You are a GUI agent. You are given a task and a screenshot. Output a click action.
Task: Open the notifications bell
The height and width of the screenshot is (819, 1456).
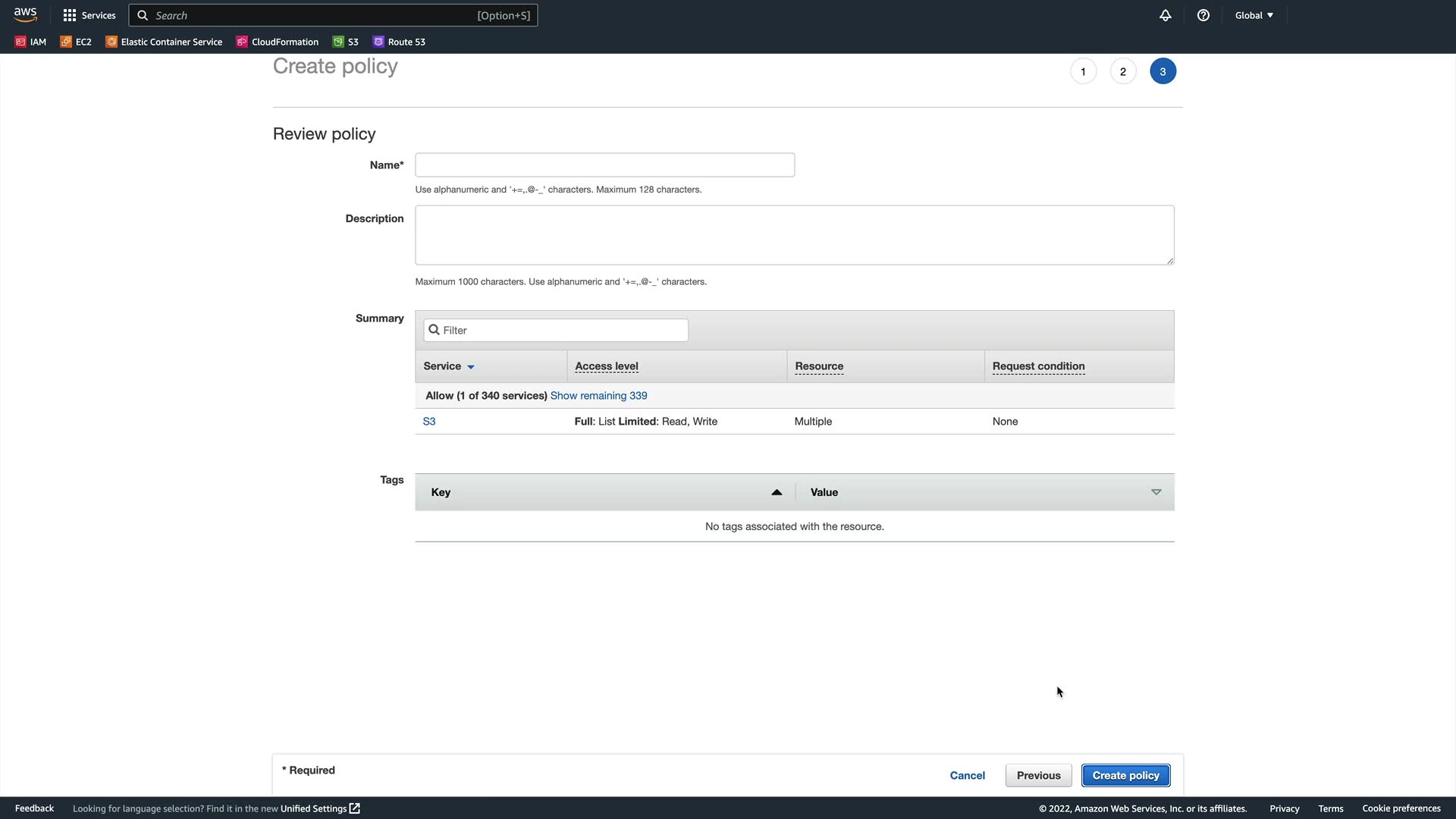[1165, 15]
